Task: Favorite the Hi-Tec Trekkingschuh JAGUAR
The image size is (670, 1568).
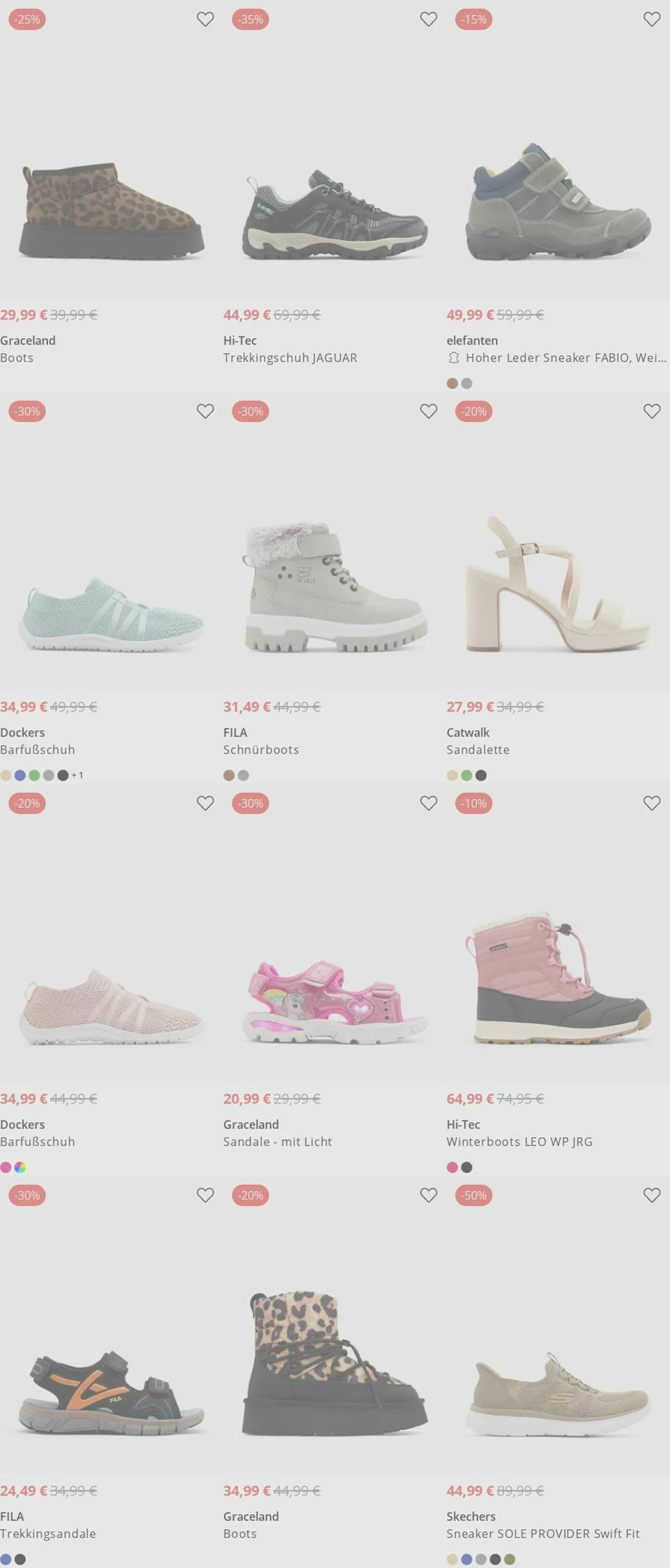Action: tap(428, 19)
